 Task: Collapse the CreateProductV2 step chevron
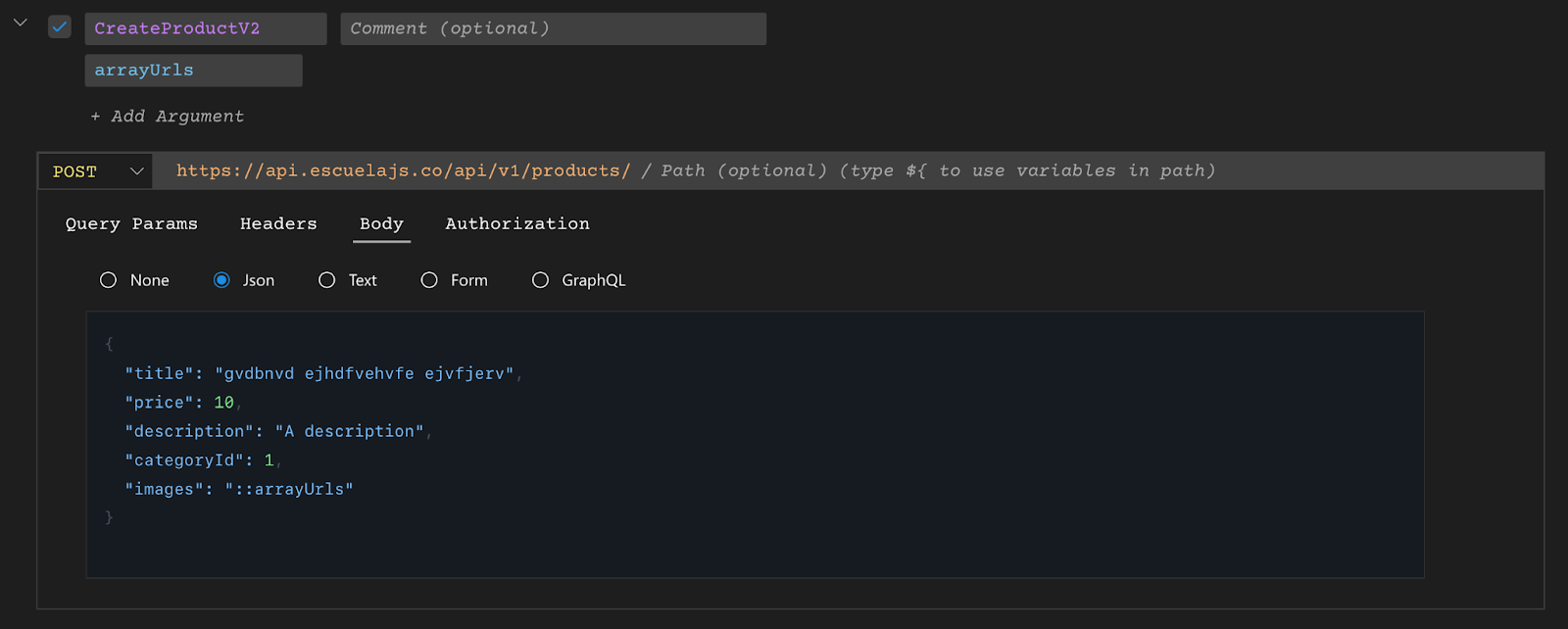tap(20, 23)
